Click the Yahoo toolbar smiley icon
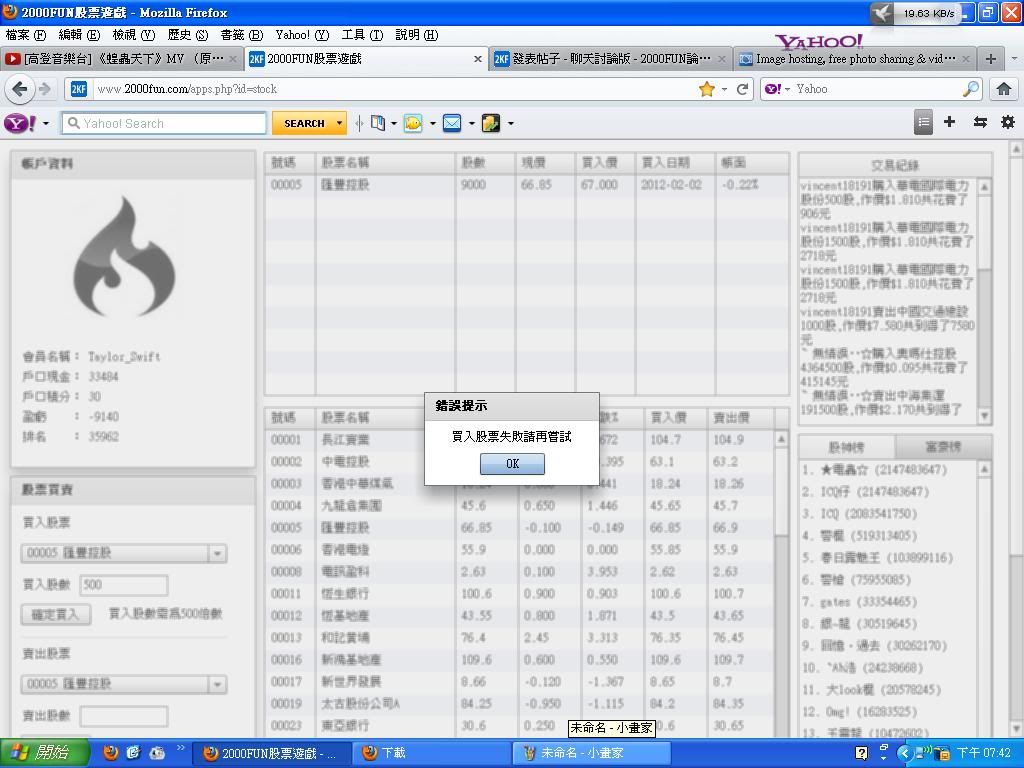 coord(413,123)
